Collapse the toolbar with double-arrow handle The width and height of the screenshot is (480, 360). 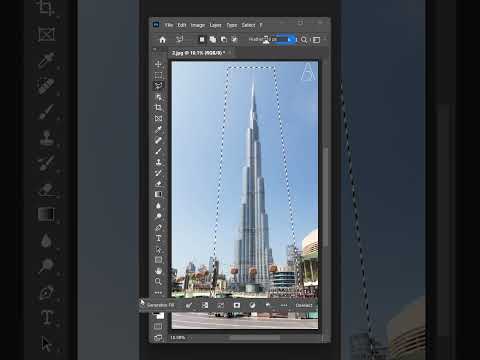pos(154,49)
